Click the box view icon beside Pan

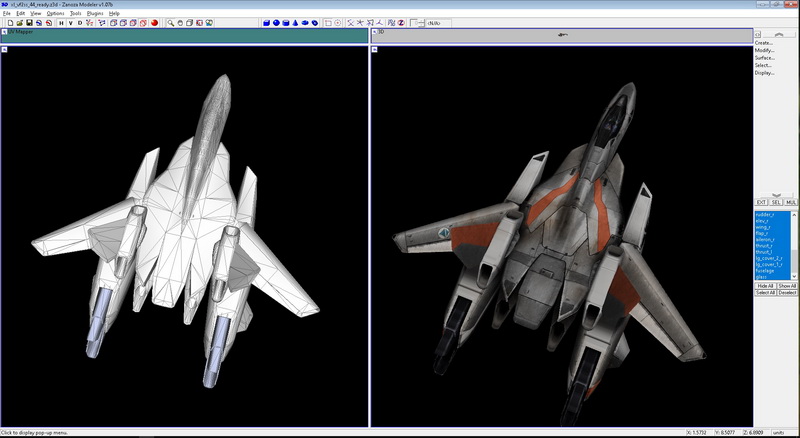[x=190, y=23]
